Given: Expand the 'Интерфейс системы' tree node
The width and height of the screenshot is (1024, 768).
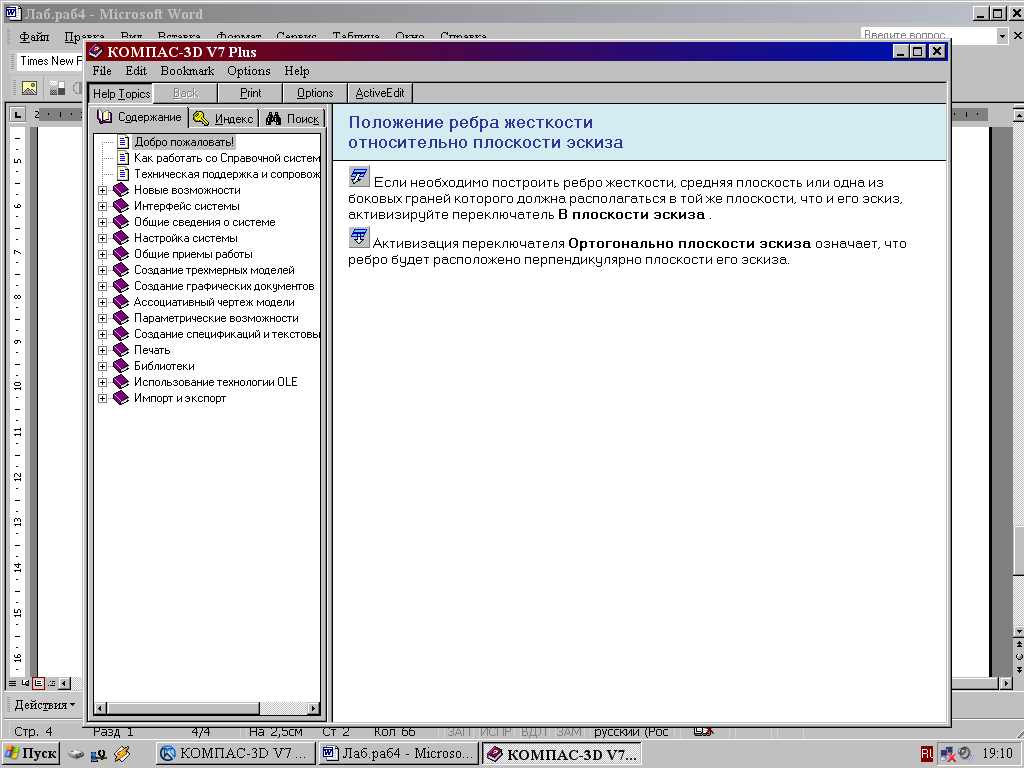Looking at the screenshot, I should [103, 206].
